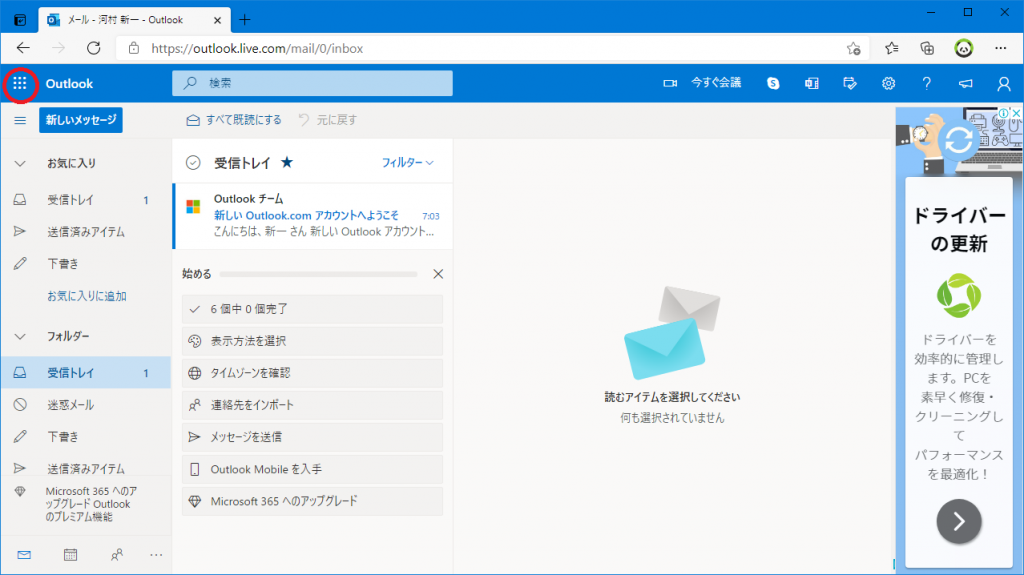Screen dimensions: 1024x575
Task: Click 連絡先をインポート
Action: [x=312, y=405]
